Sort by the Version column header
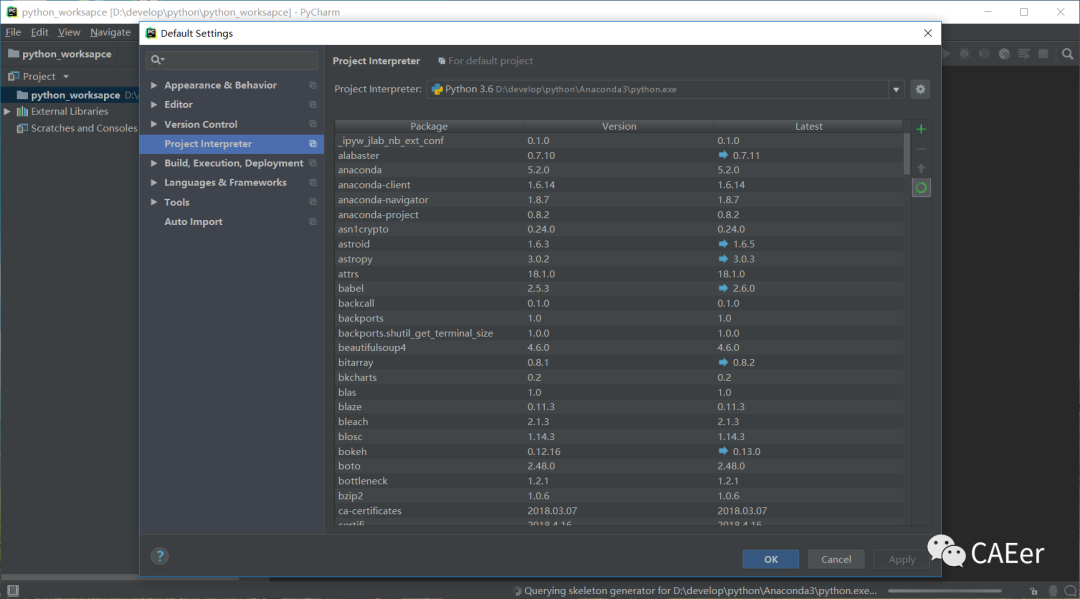Image resolution: width=1080 pixels, height=599 pixels. (619, 126)
